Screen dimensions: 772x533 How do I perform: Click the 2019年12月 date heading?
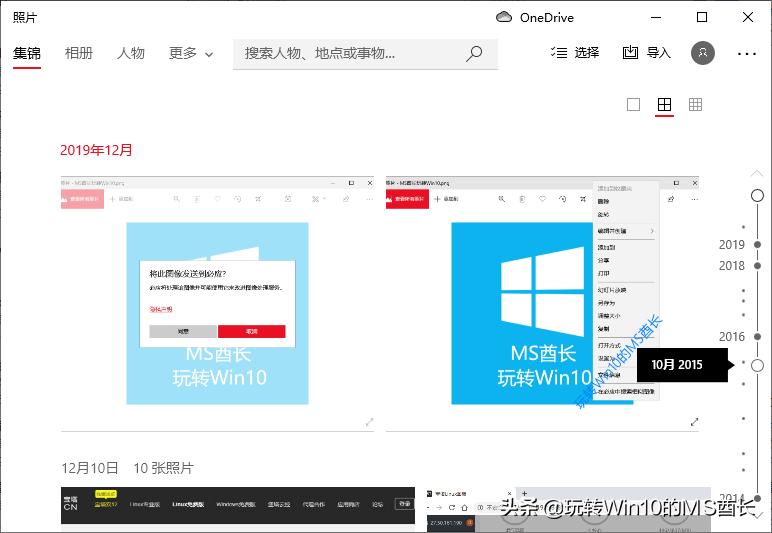(96, 150)
